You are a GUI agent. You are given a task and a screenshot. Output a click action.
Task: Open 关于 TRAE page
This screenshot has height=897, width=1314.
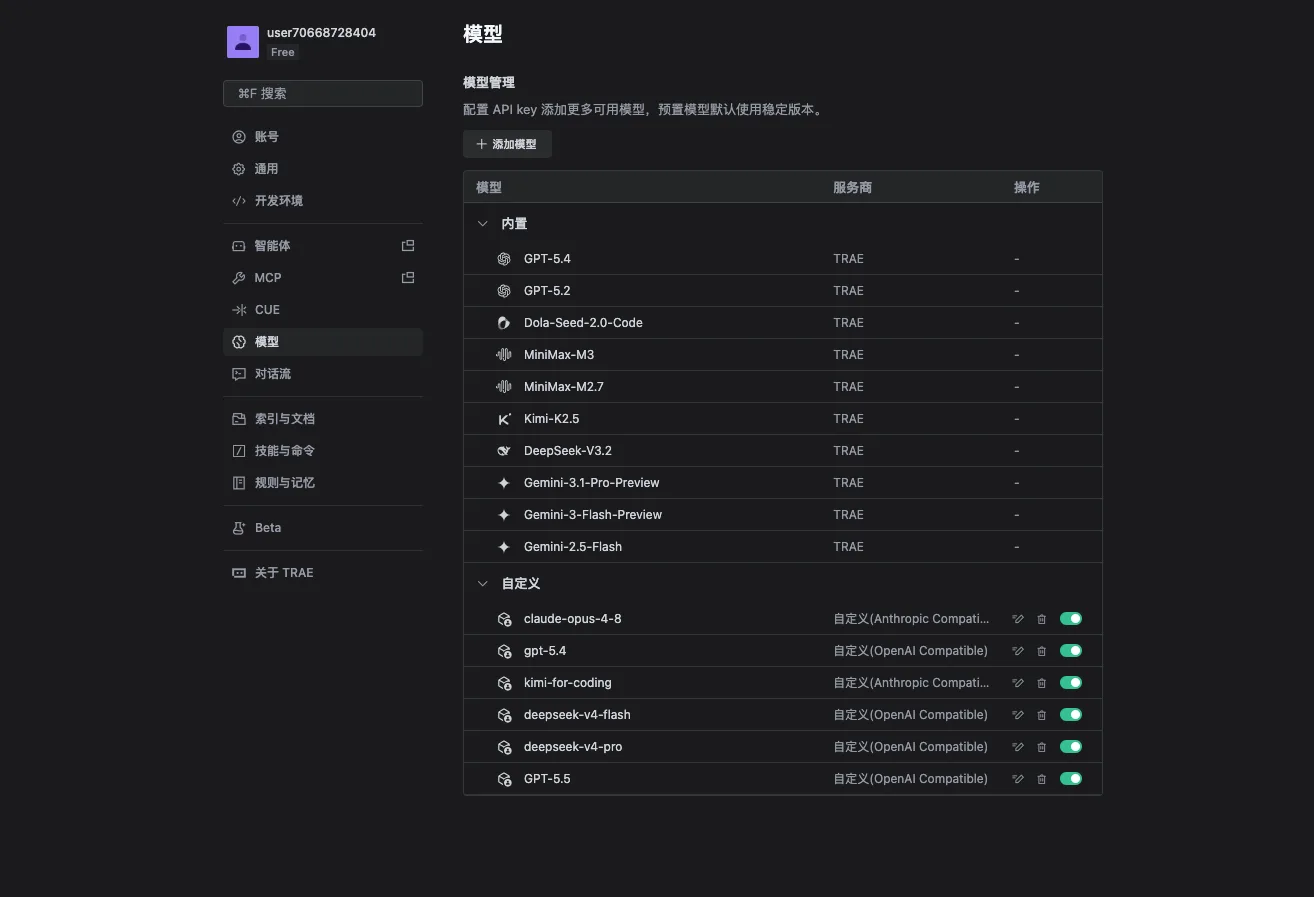pos(323,573)
